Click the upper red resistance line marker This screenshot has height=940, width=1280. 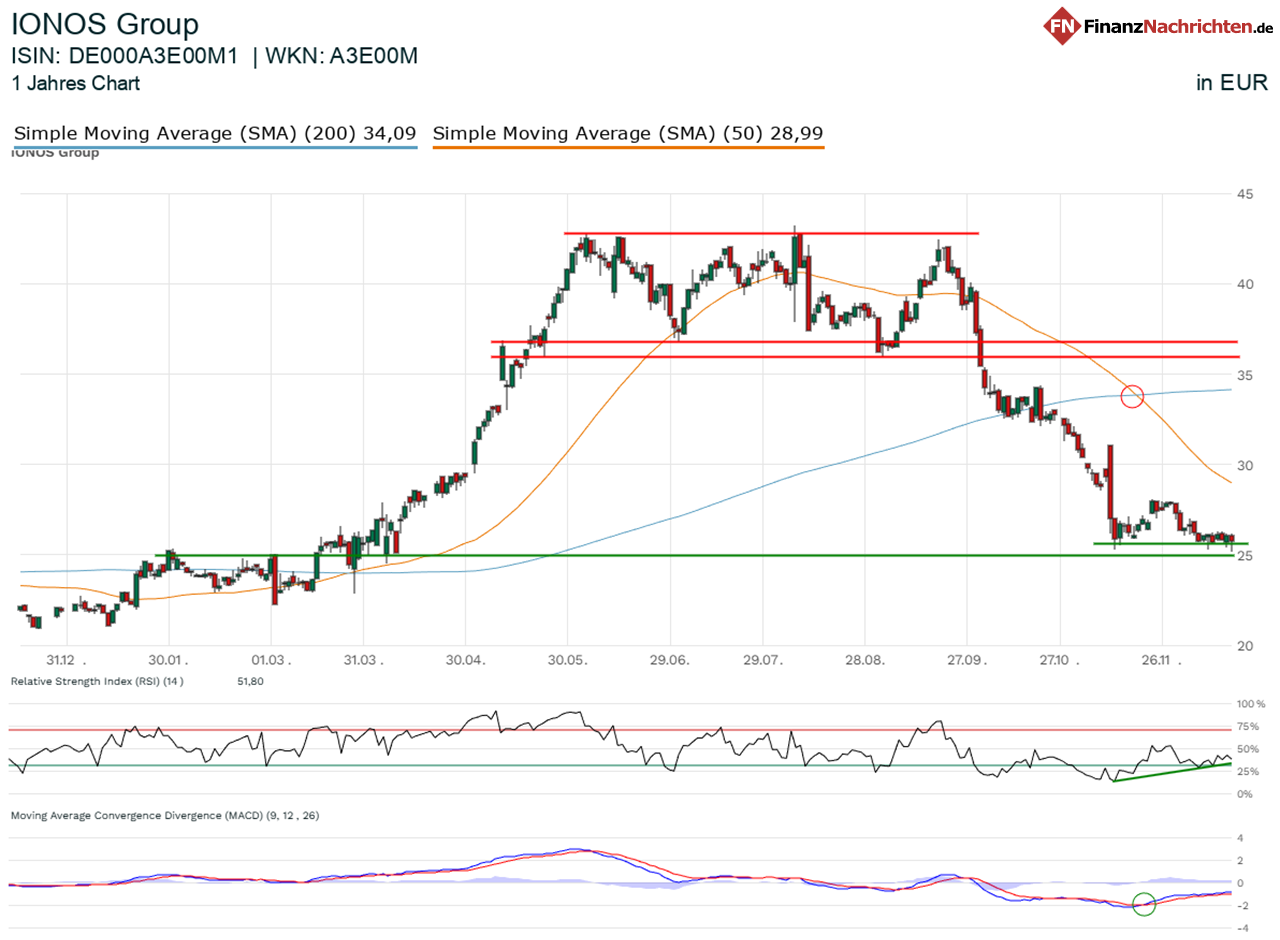[770, 232]
